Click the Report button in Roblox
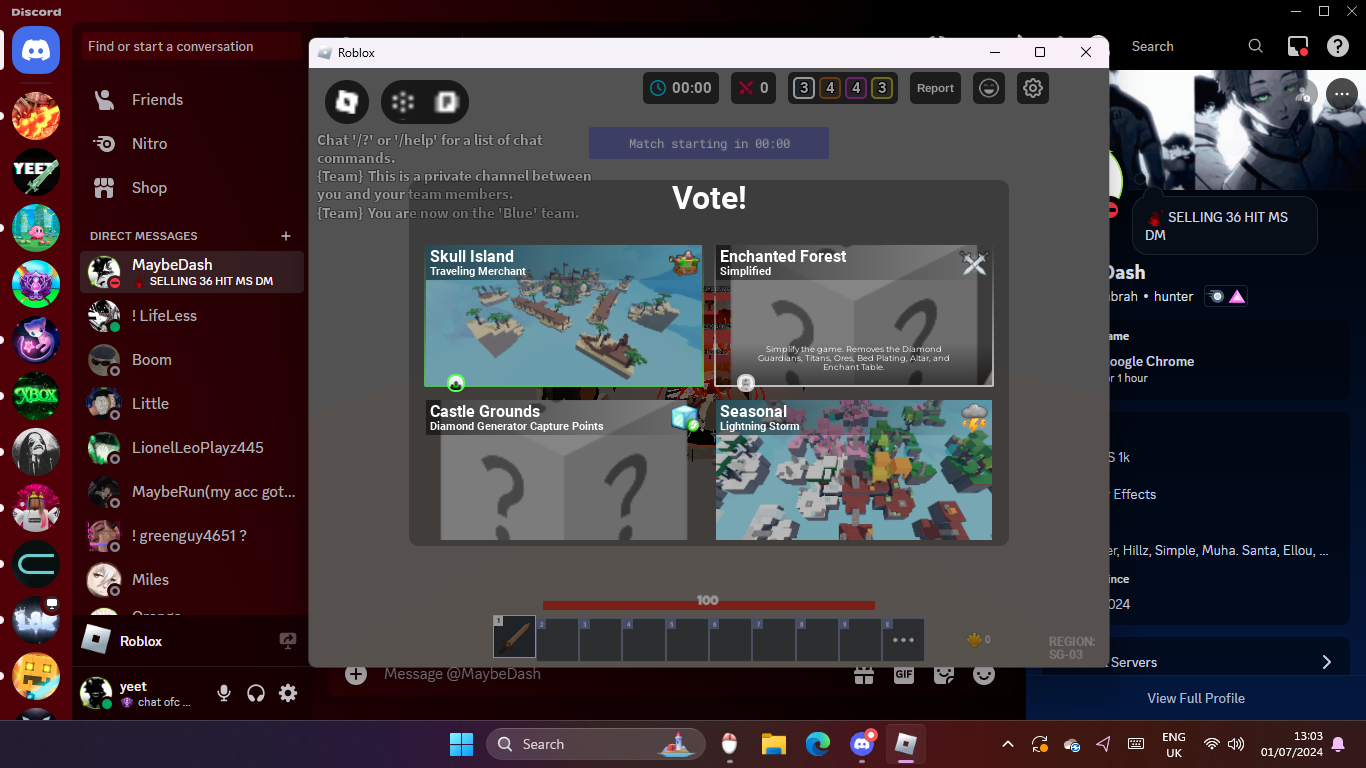This screenshot has width=1366, height=768. (935, 88)
